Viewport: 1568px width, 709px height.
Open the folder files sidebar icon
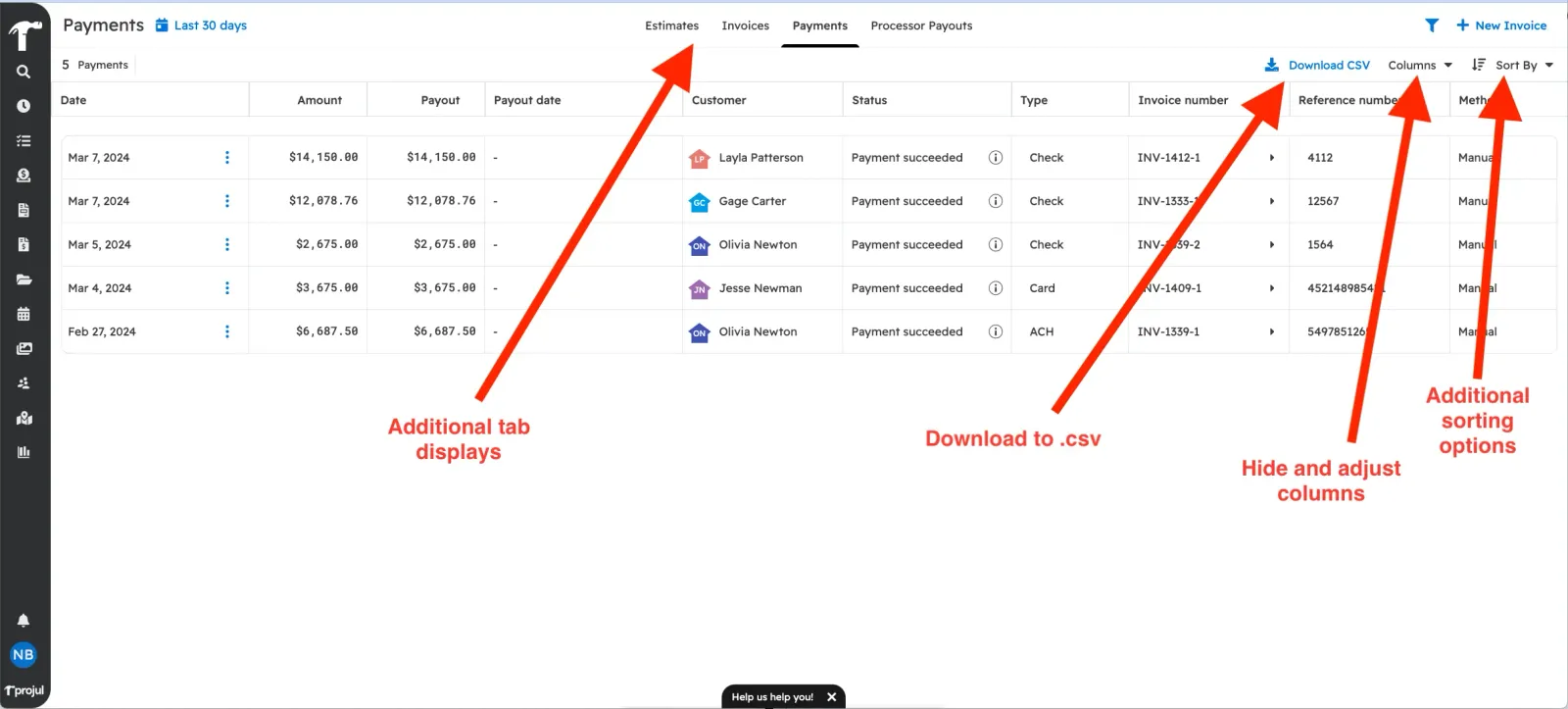(x=24, y=279)
